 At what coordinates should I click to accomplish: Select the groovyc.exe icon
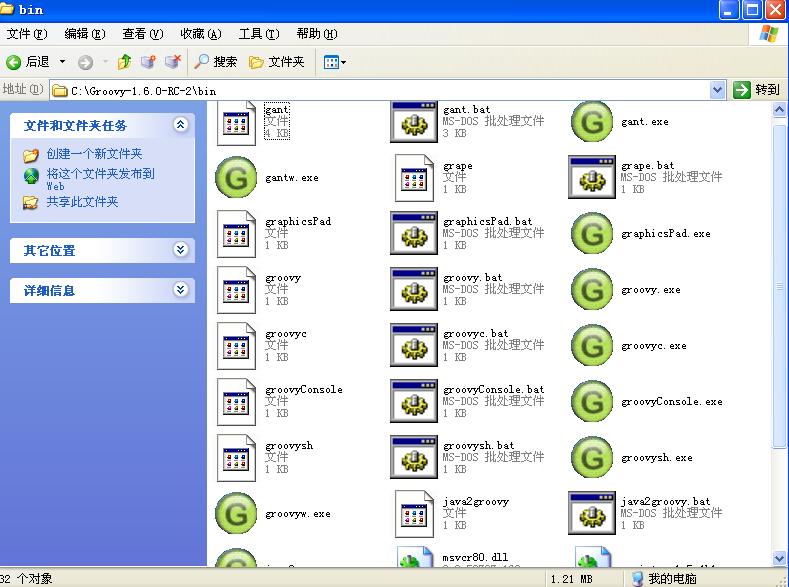tap(592, 345)
